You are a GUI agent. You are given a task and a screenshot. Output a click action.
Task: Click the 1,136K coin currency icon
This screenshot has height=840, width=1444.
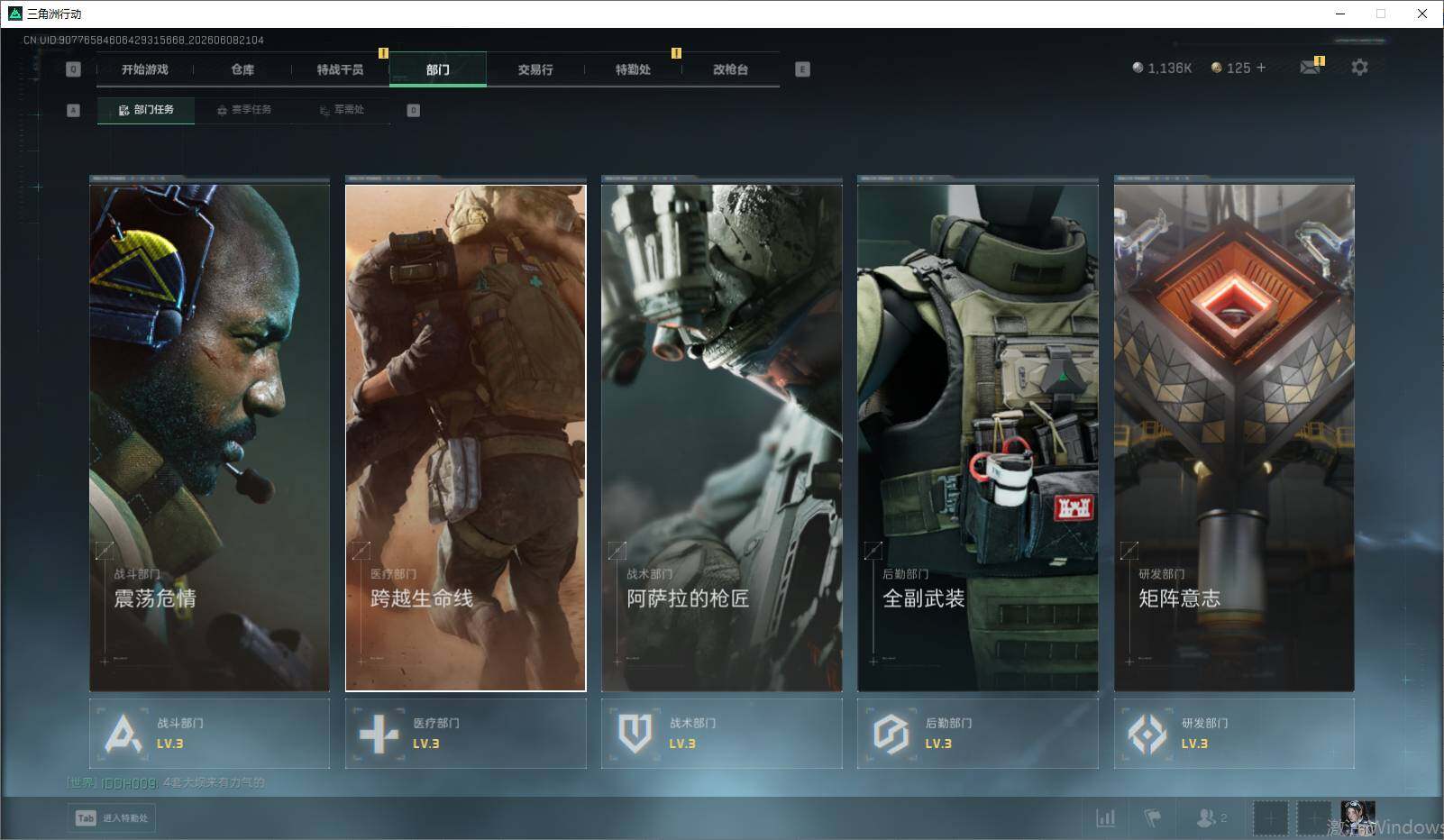coord(1138,68)
